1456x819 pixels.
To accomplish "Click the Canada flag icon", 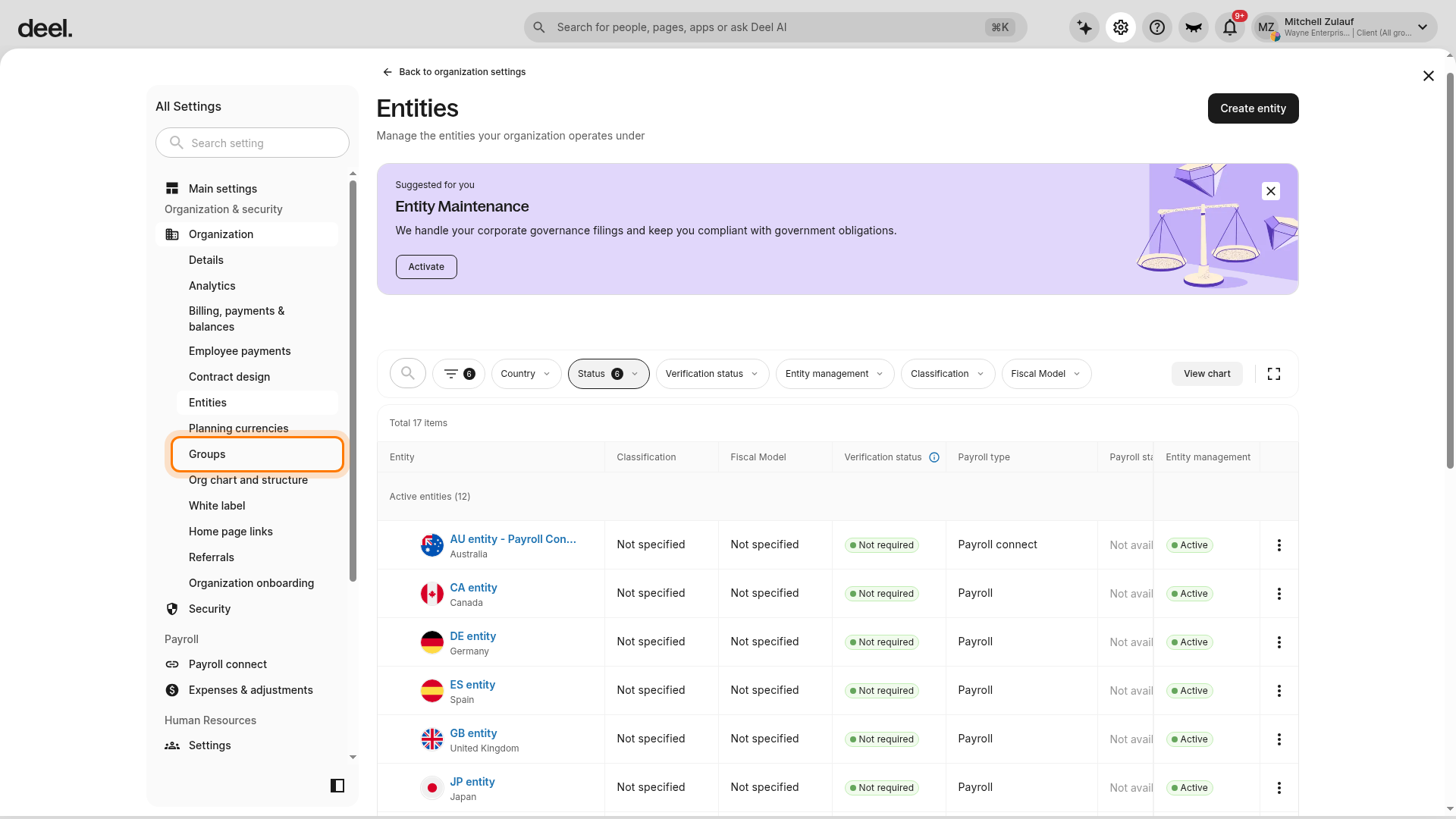I will point(432,594).
